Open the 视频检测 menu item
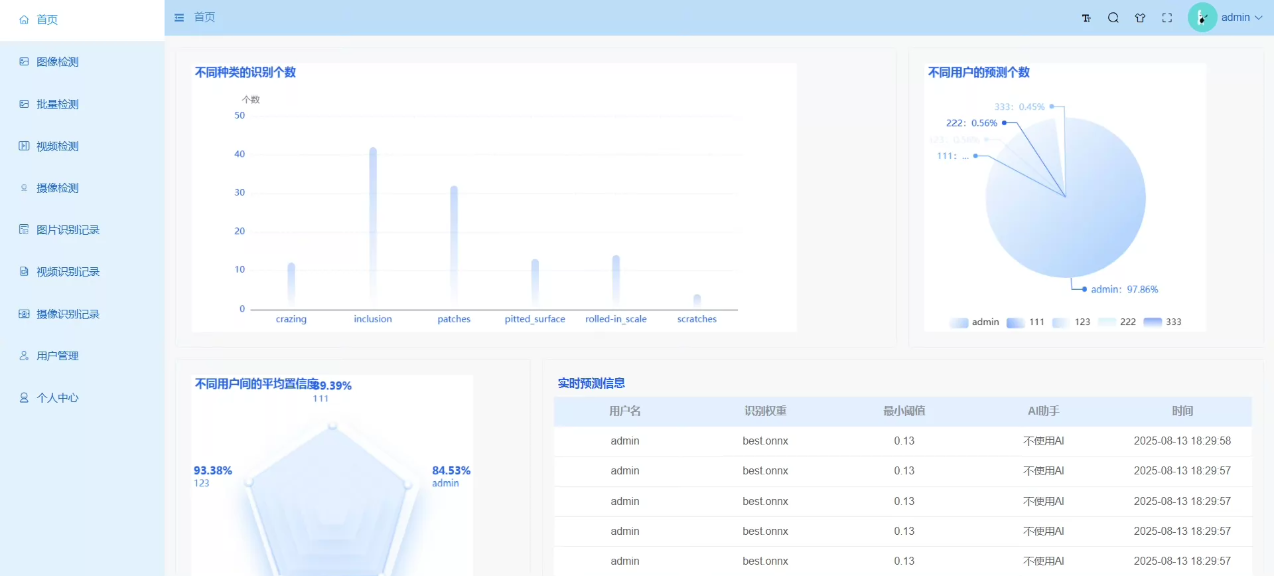 82,146
